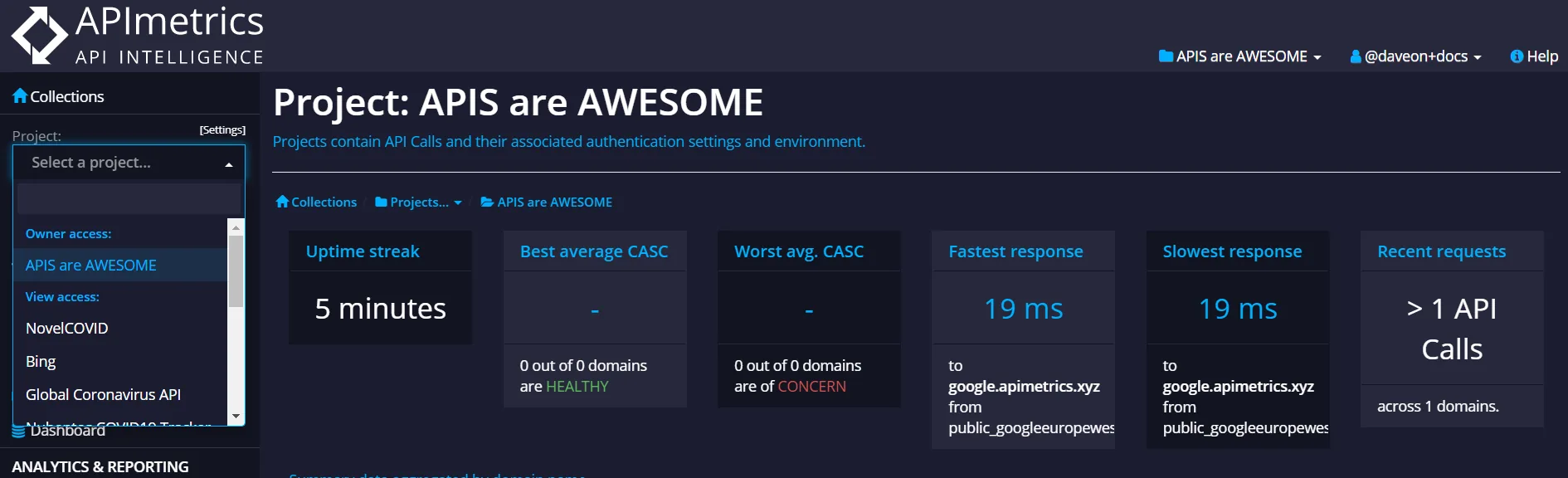1568x478 pixels.
Task: Click the Fastest response card title
Action: [x=1015, y=251]
